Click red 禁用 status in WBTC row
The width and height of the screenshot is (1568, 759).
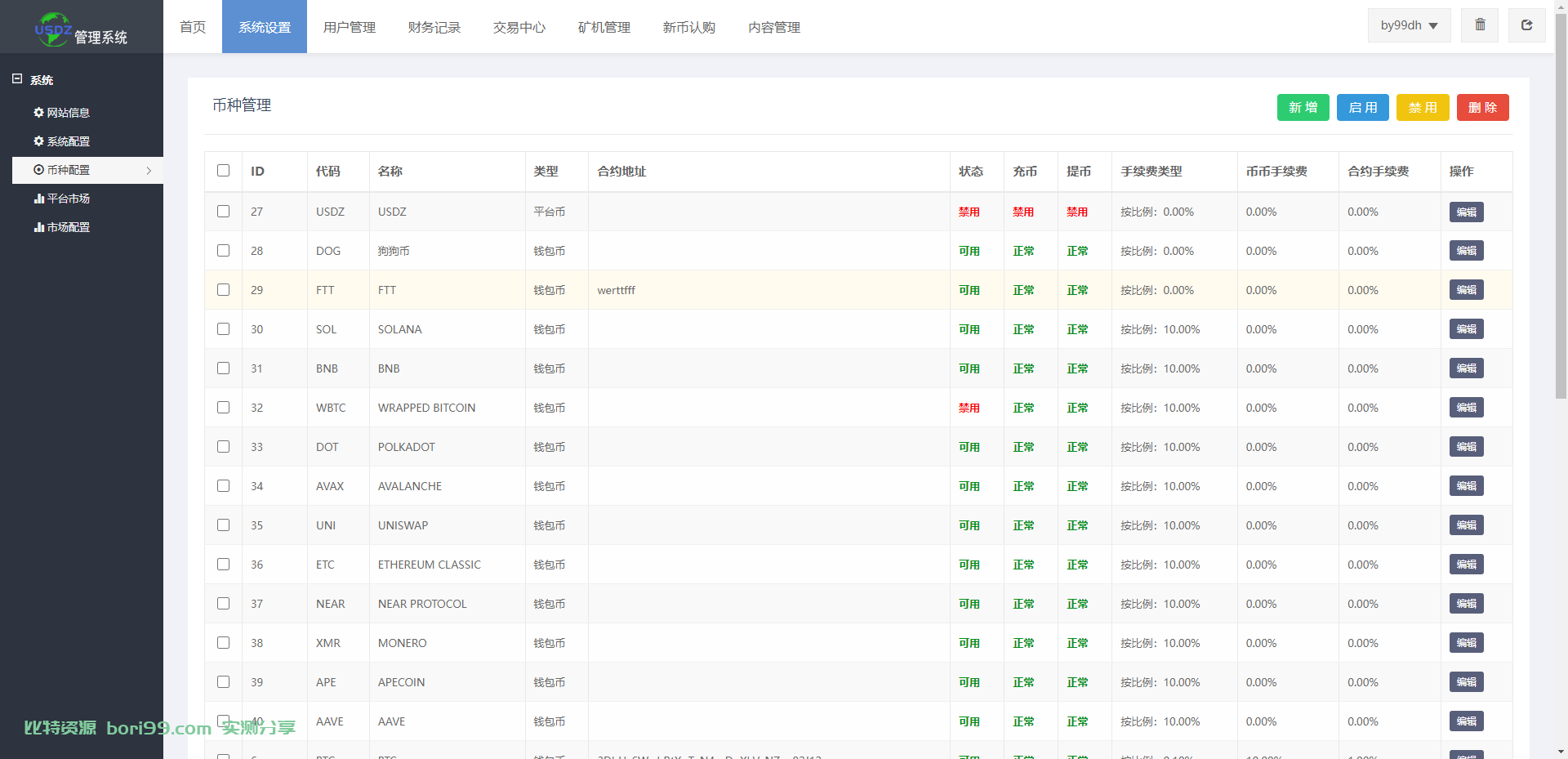(969, 408)
